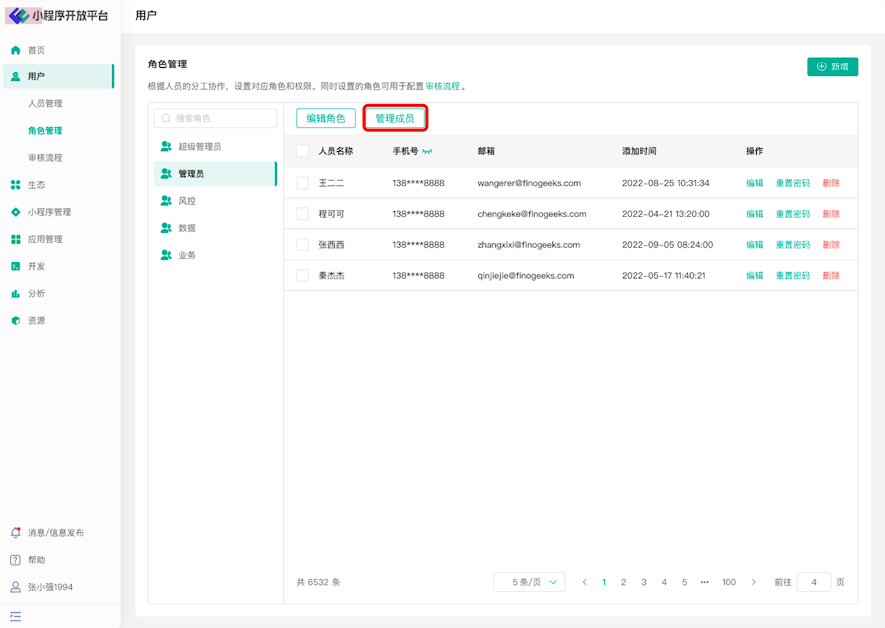Collapse sidebar using bottom menu icon
Image resolution: width=885 pixels, height=628 pixels.
pyautogui.click(x=16, y=616)
